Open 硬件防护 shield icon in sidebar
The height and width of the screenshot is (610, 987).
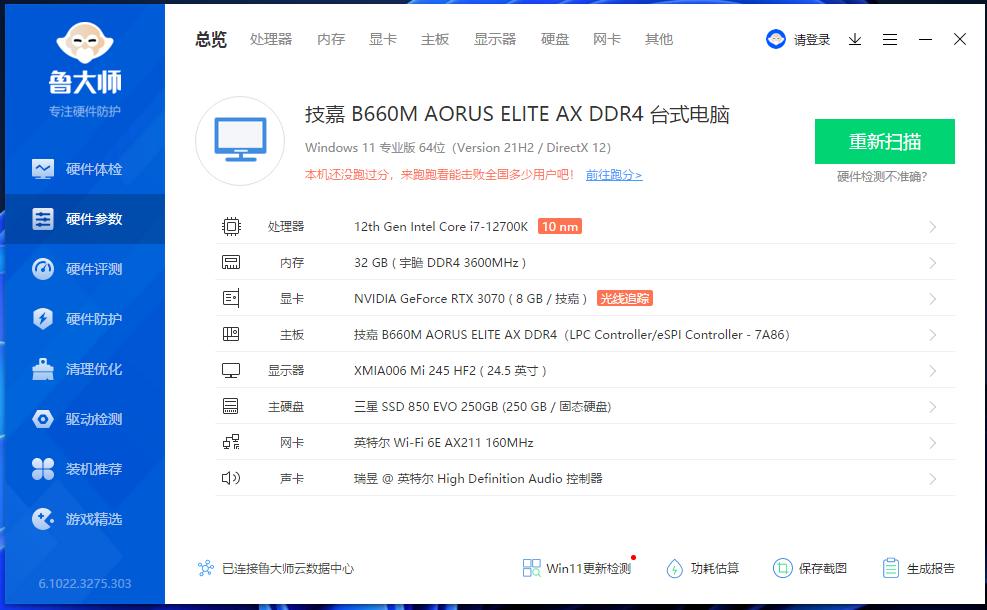(42, 319)
